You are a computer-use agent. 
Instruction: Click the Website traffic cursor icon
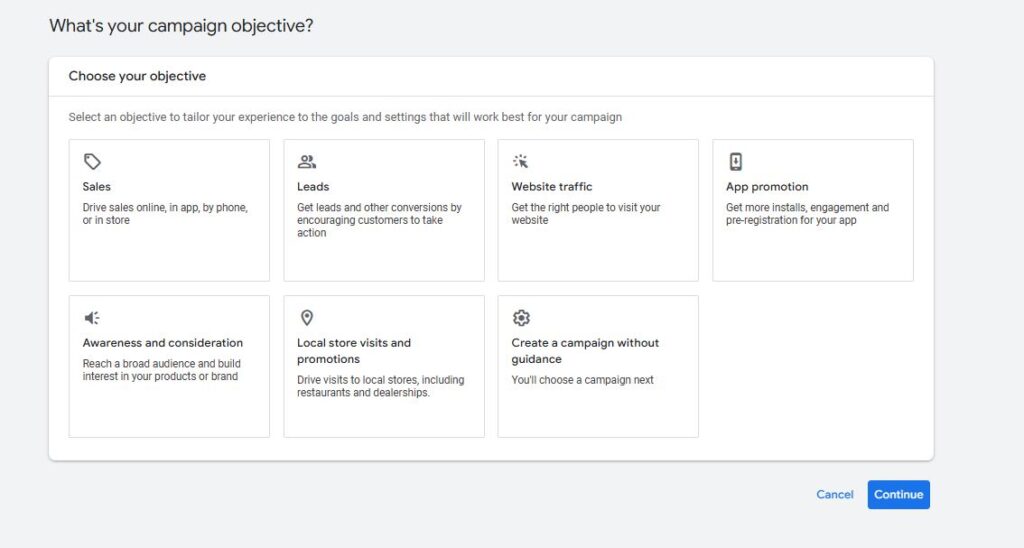521,162
